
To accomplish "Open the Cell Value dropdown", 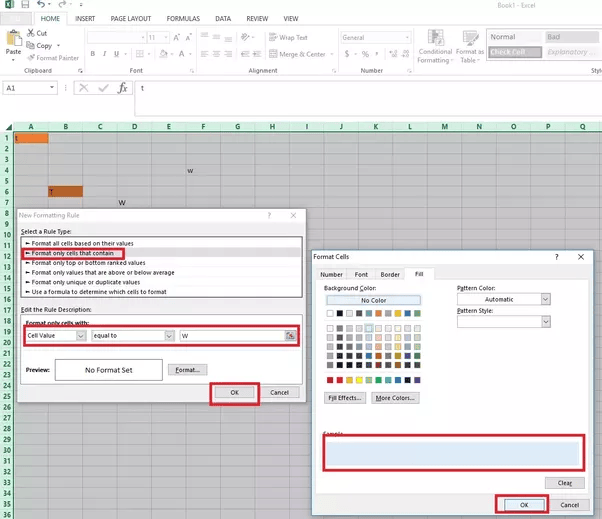I will (x=81, y=336).
